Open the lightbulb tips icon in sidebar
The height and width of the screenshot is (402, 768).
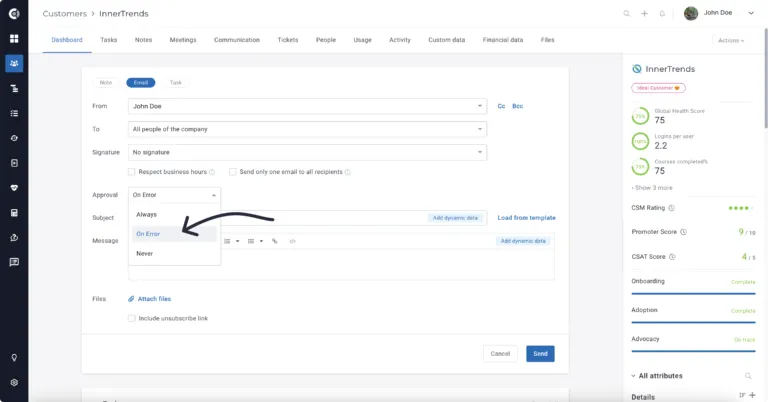click(14, 357)
